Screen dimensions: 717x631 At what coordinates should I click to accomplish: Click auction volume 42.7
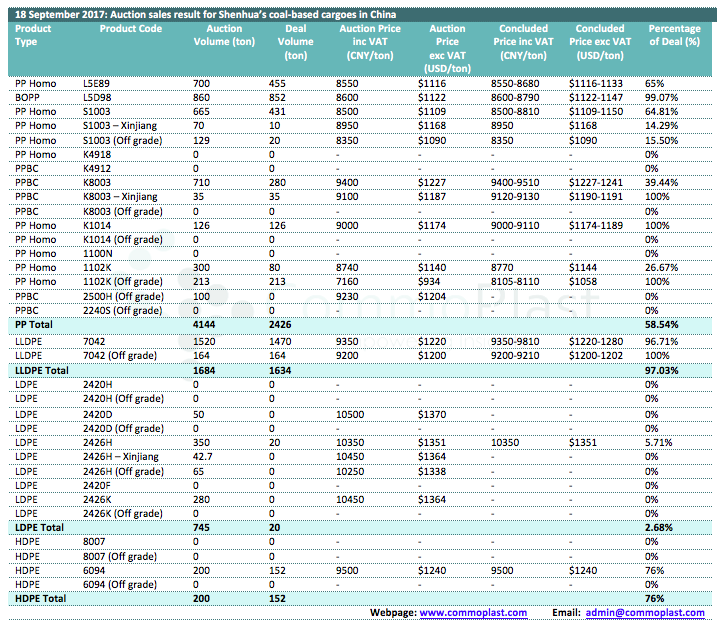point(203,457)
